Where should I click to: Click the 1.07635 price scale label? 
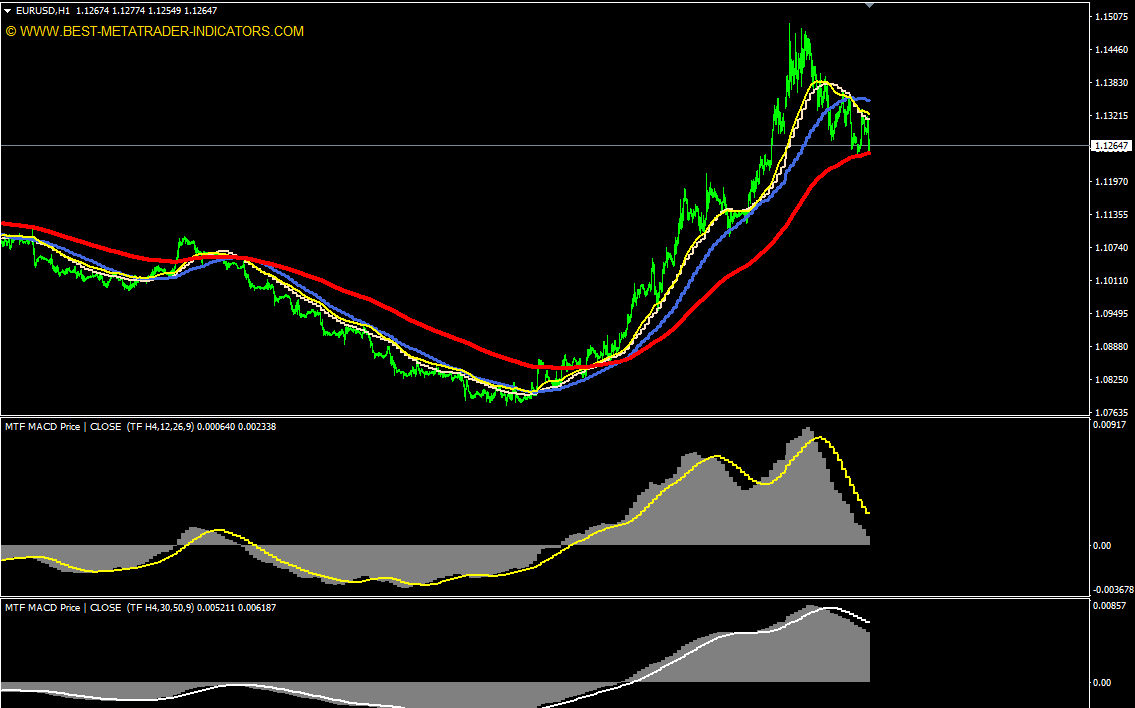(x=1111, y=412)
